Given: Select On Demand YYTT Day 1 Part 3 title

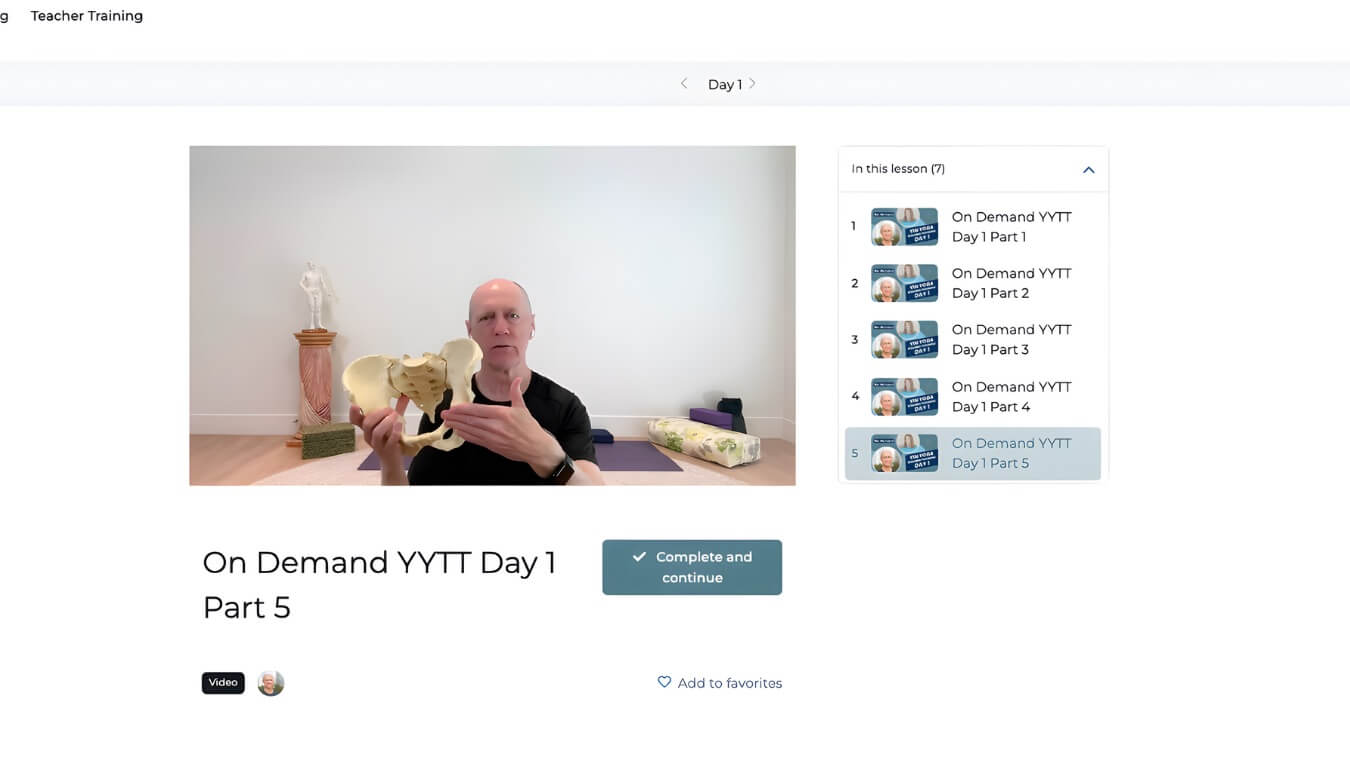Looking at the screenshot, I should (1011, 340).
